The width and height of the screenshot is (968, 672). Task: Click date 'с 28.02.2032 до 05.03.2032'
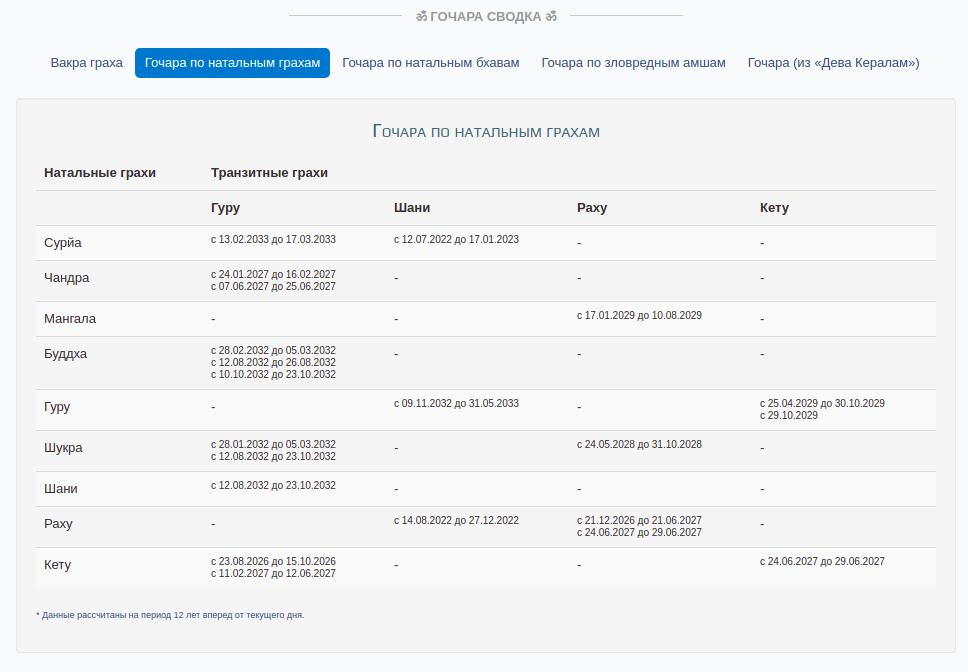[273, 351]
